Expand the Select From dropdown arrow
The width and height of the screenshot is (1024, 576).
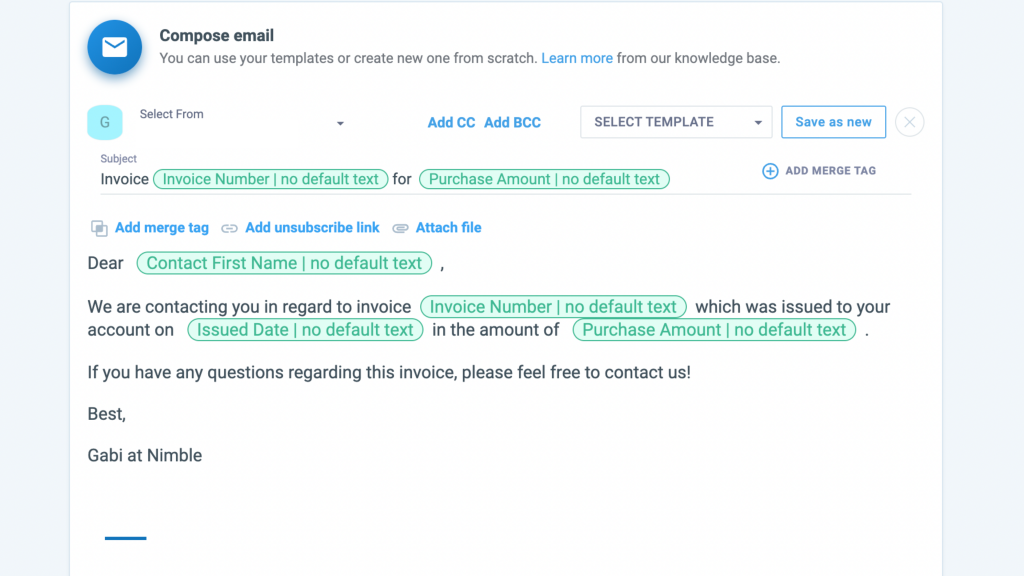[x=340, y=123]
